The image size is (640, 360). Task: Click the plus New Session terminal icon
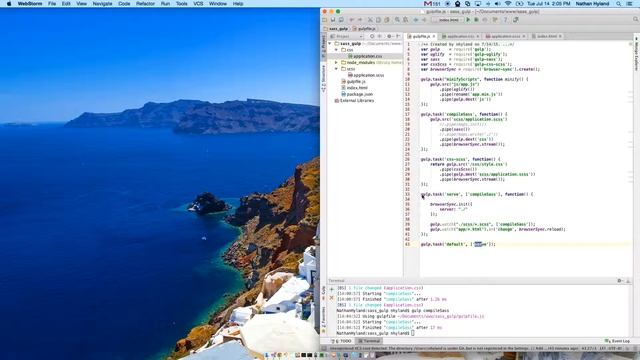click(331, 289)
